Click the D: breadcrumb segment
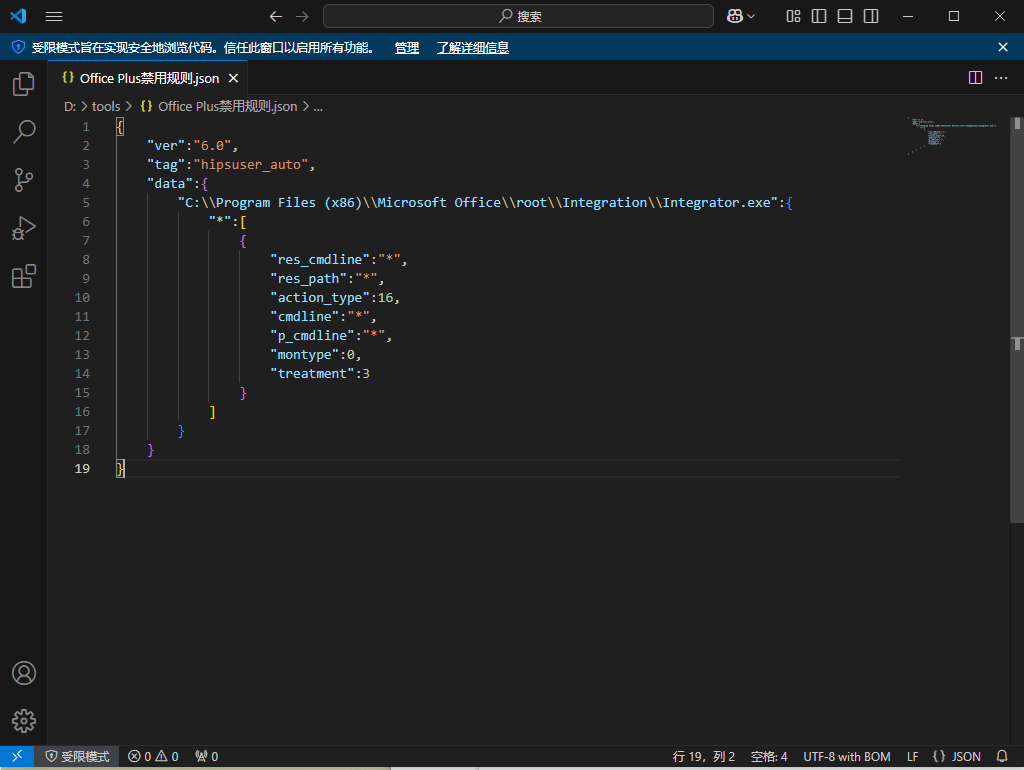The height and width of the screenshot is (770, 1024). [x=70, y=106]
